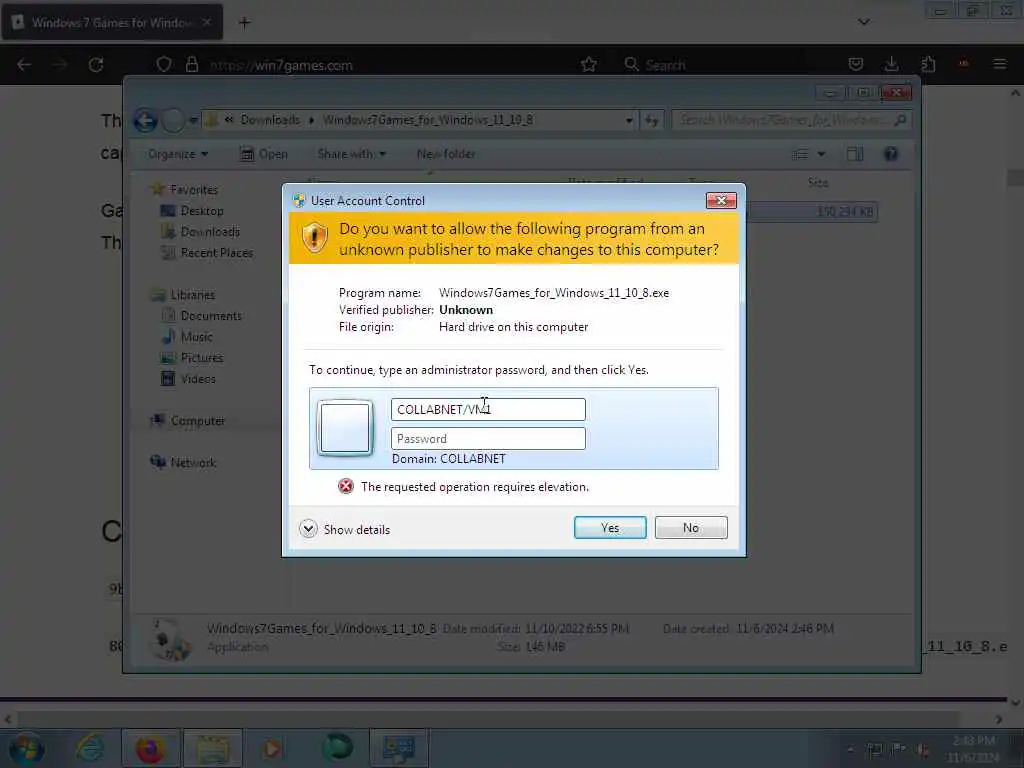Image resolution: width=1024 pixels, height=768 pixels.
Task: Open Internet Explorer from the taskbar
Action: [x=89, y=748]
